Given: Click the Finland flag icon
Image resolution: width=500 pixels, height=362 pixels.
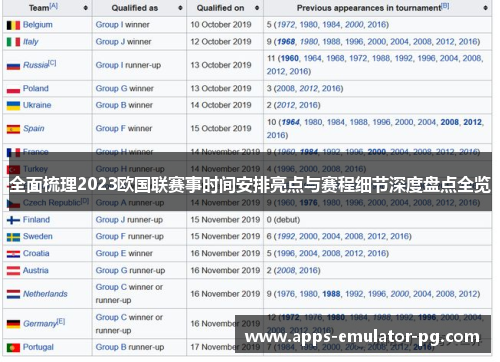Looking at the screenshot, I should pyautogui.click(x=13, y=220).
